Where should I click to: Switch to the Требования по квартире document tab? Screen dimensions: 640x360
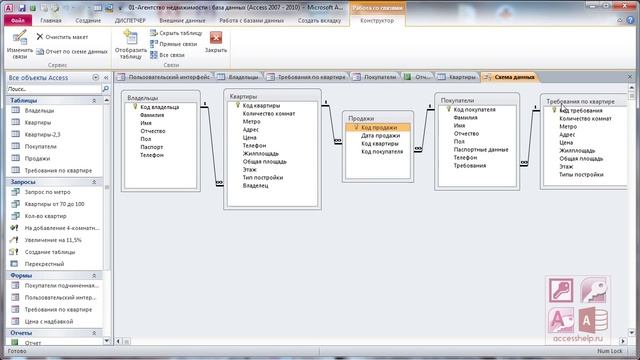307,77
